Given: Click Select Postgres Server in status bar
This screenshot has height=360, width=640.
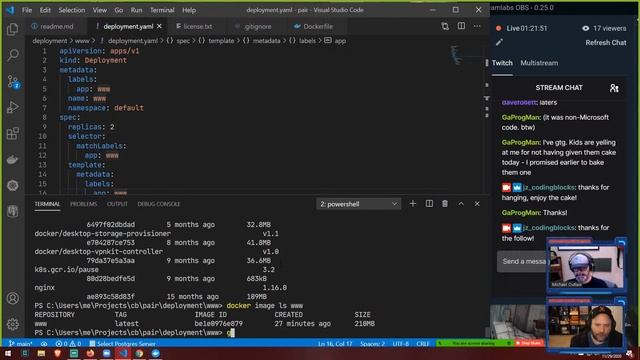Looking at the screenshot, I should click(122, 344).
